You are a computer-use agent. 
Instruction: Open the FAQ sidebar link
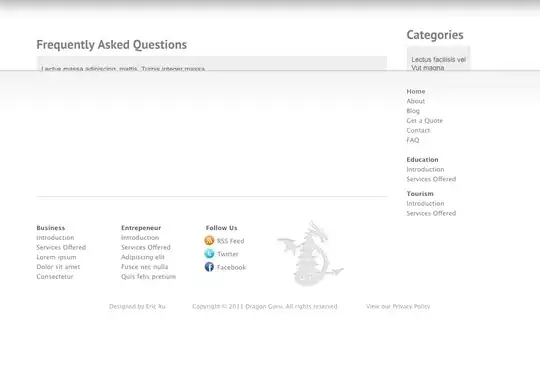413,140
